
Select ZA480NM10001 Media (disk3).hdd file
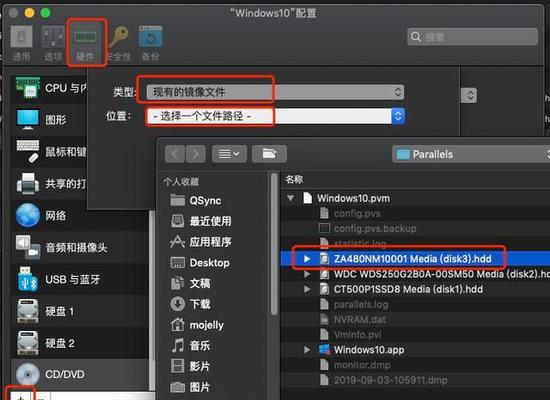(415, 259)
